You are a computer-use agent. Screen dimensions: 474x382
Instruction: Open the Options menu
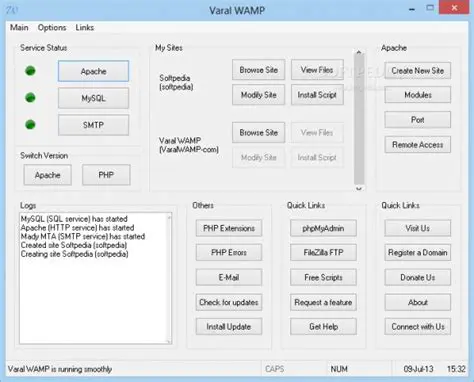pos(52,27)
